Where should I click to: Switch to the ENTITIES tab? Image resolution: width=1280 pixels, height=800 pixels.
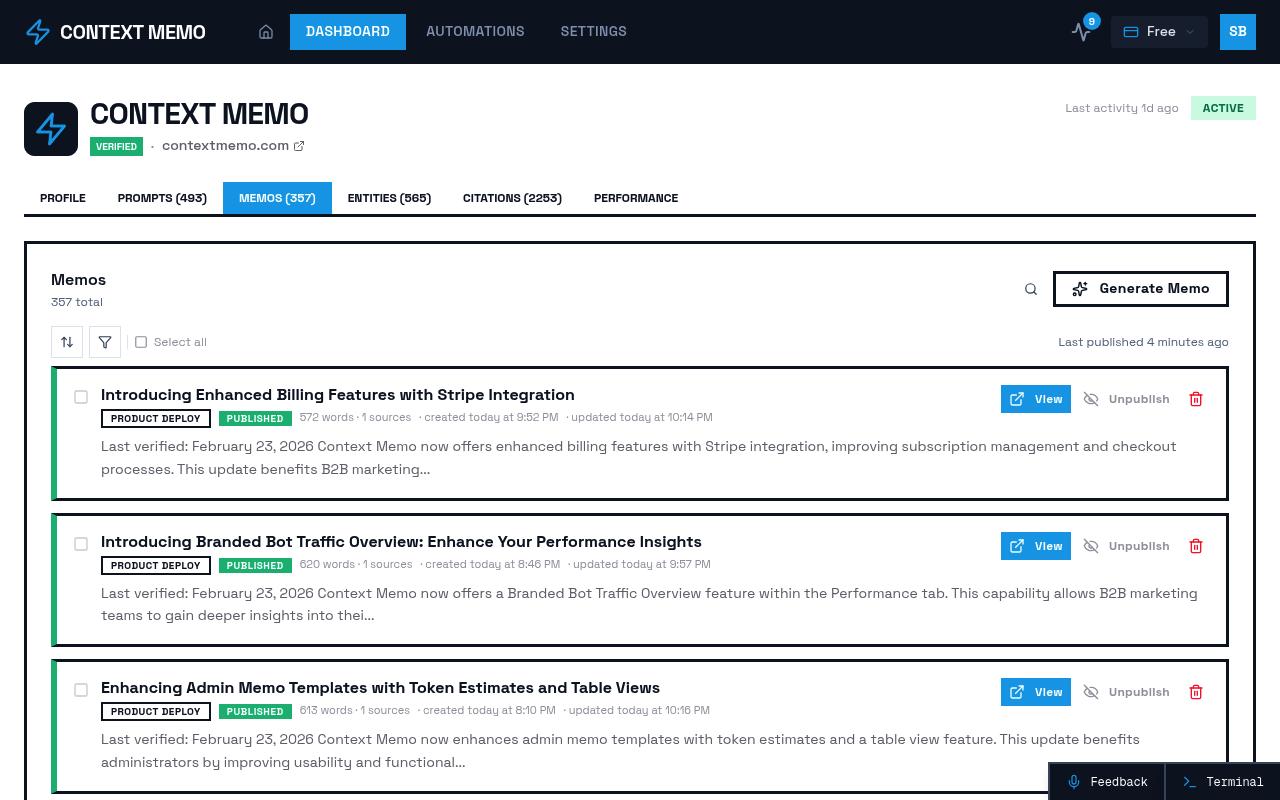[x=389, y=197]
